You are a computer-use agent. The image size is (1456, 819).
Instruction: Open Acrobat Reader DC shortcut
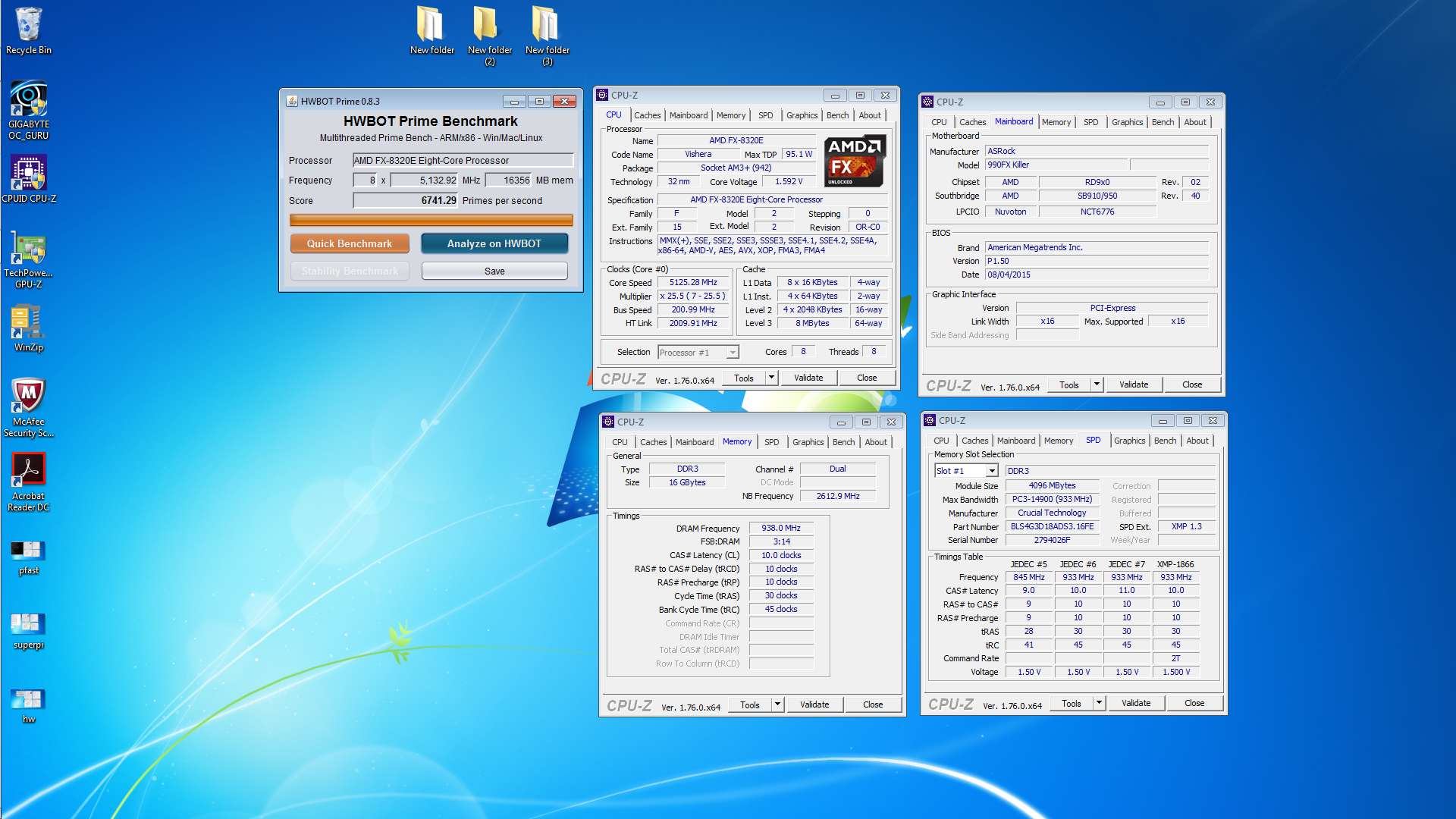[x=29, y=482]
